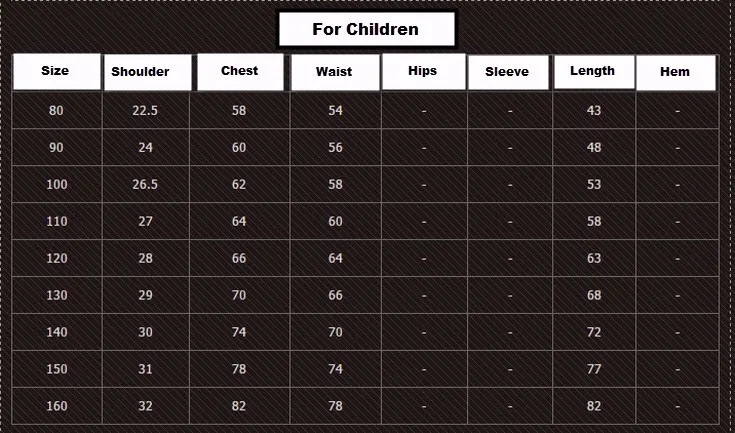
Task: Click length value 53
Action: tap(594, 185)
